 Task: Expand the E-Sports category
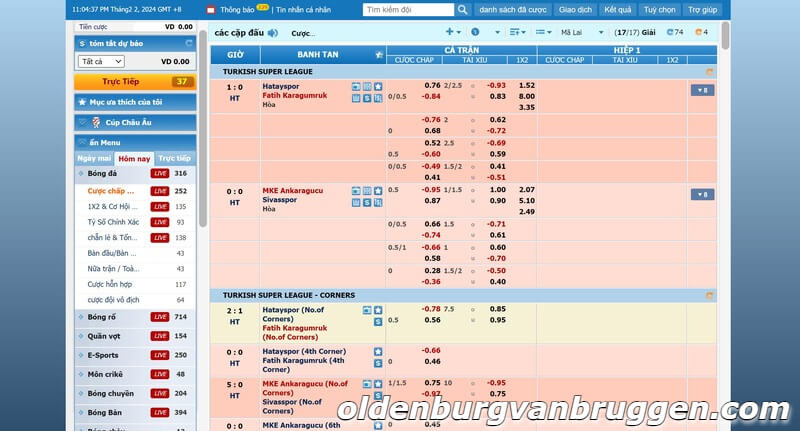click(135, 356)
